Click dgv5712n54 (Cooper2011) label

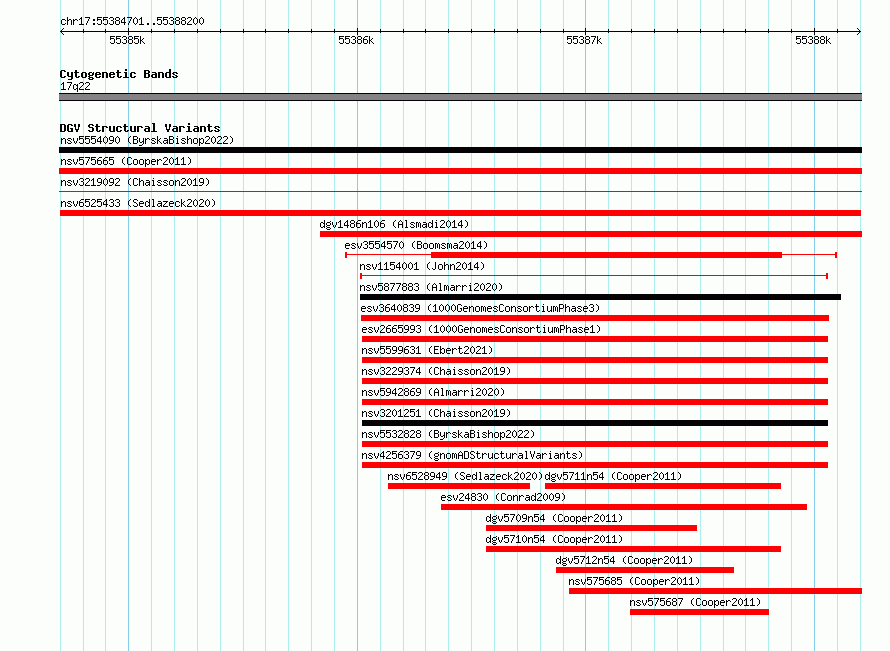tap(624, 560)
